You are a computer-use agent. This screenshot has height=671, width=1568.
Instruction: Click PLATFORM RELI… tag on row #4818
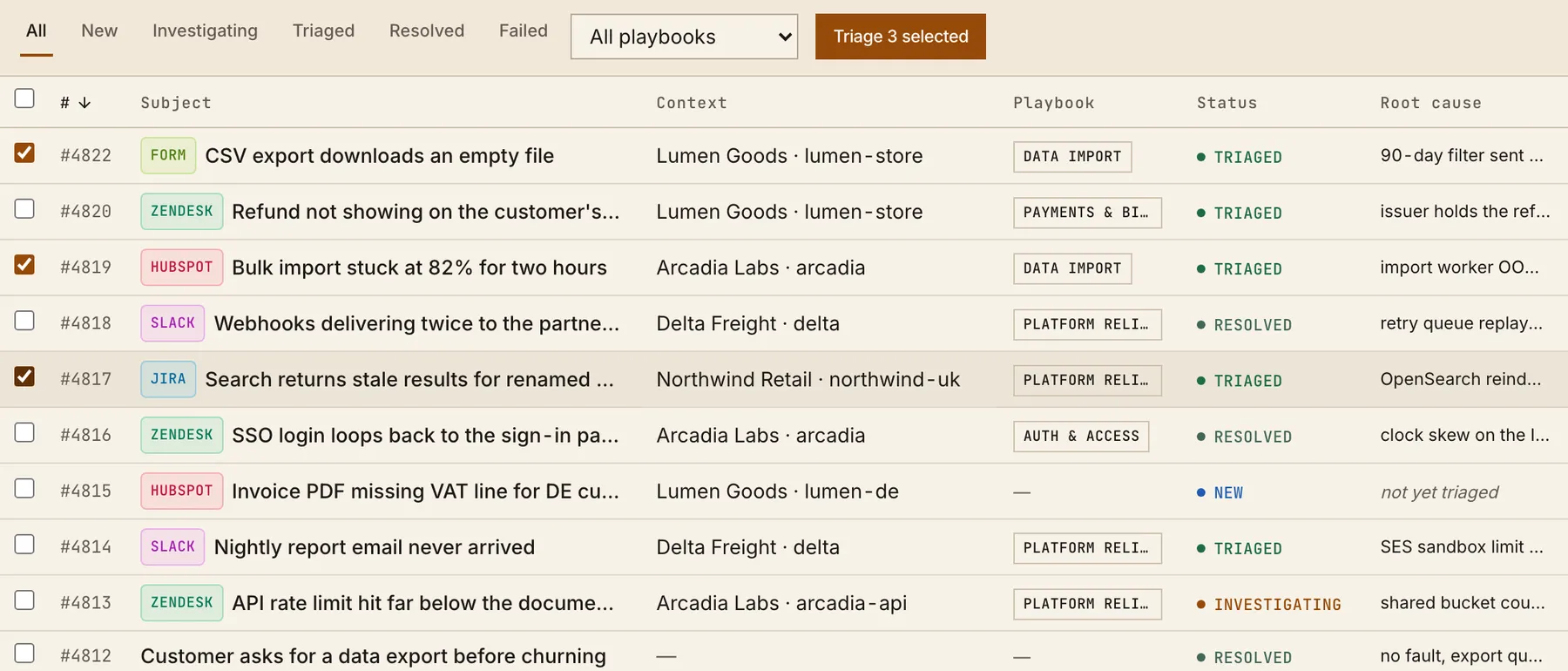pyautogui.click(x=1087, y=324)
